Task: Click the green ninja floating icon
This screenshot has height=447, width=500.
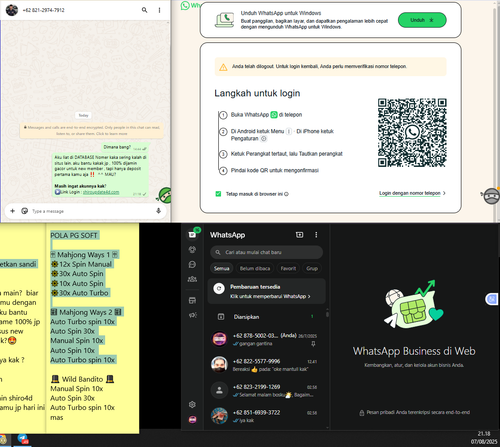Action: [164, 195]
